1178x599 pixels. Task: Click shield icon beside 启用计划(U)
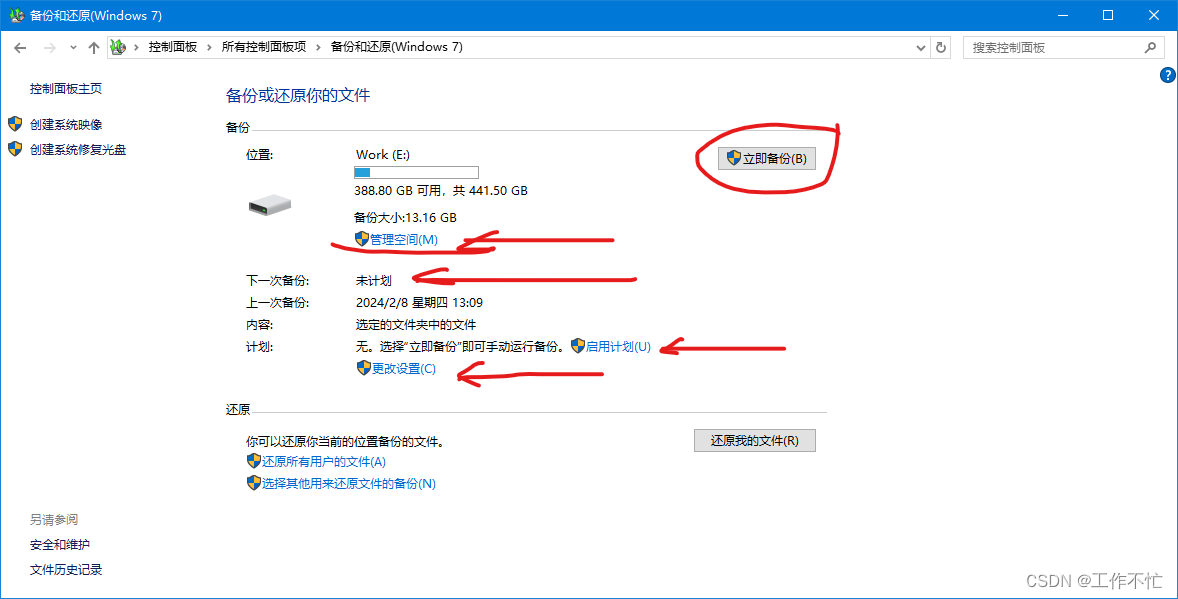point(578,346)
